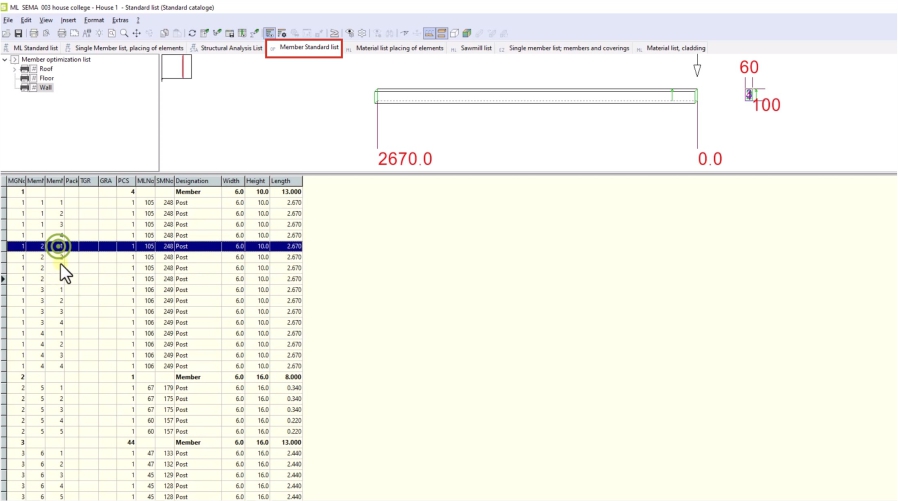Select the Wall tree item
This screenshot has height=501, width=898.
46,87
